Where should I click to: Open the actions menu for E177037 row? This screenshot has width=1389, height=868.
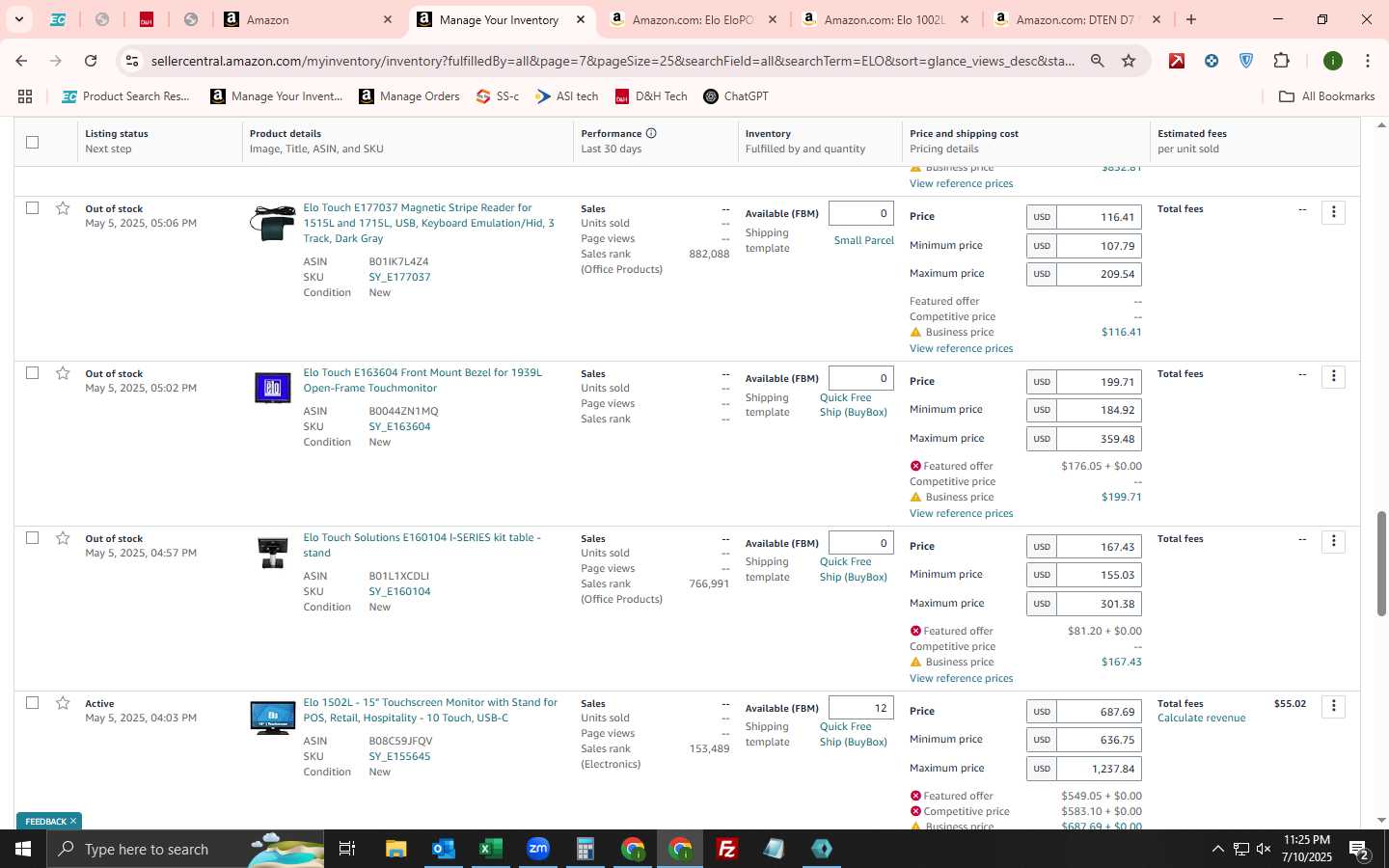pyautogui.click(x=1334, y=212)
